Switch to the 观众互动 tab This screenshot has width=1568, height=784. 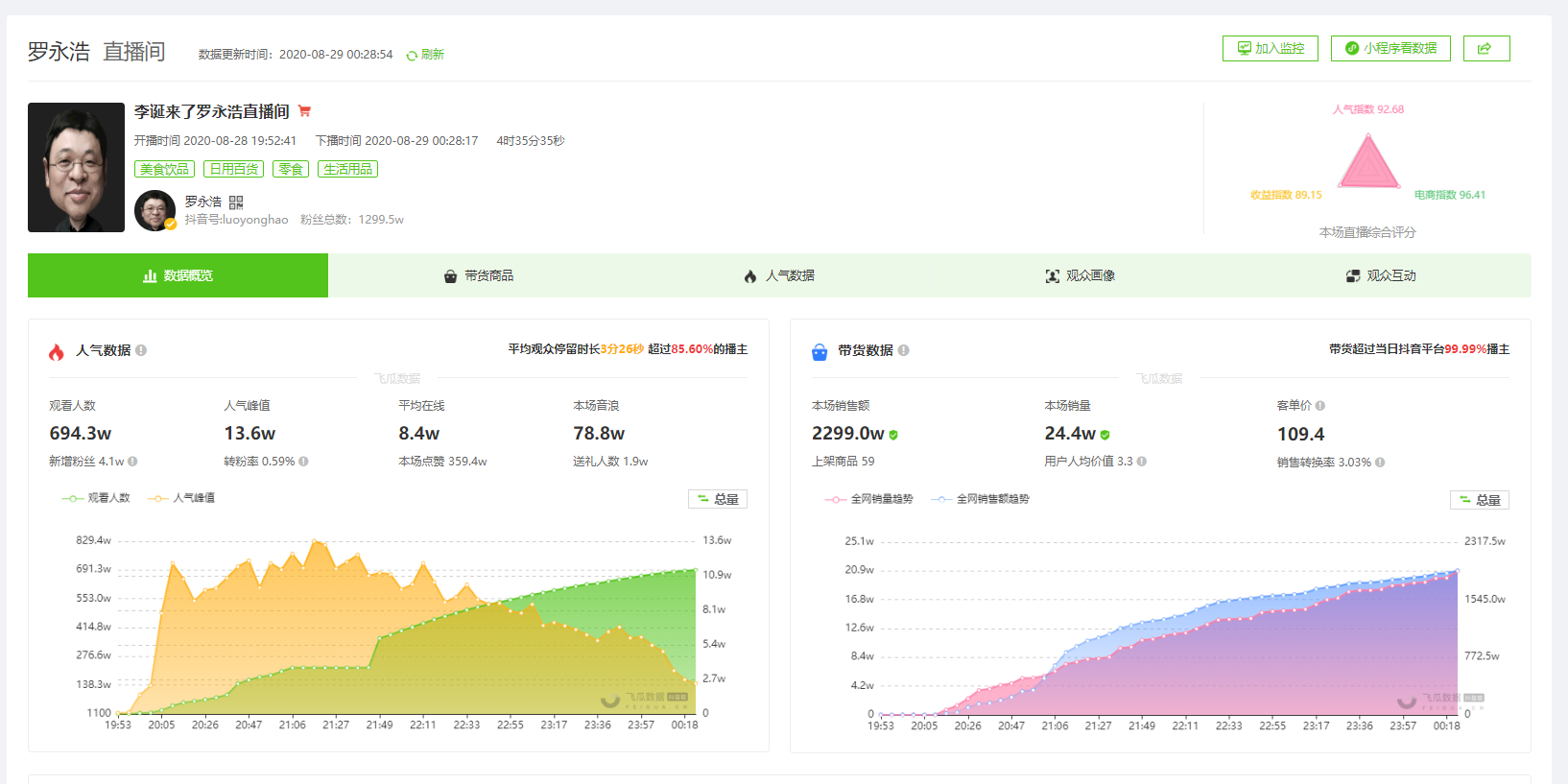click(1381, 275)
